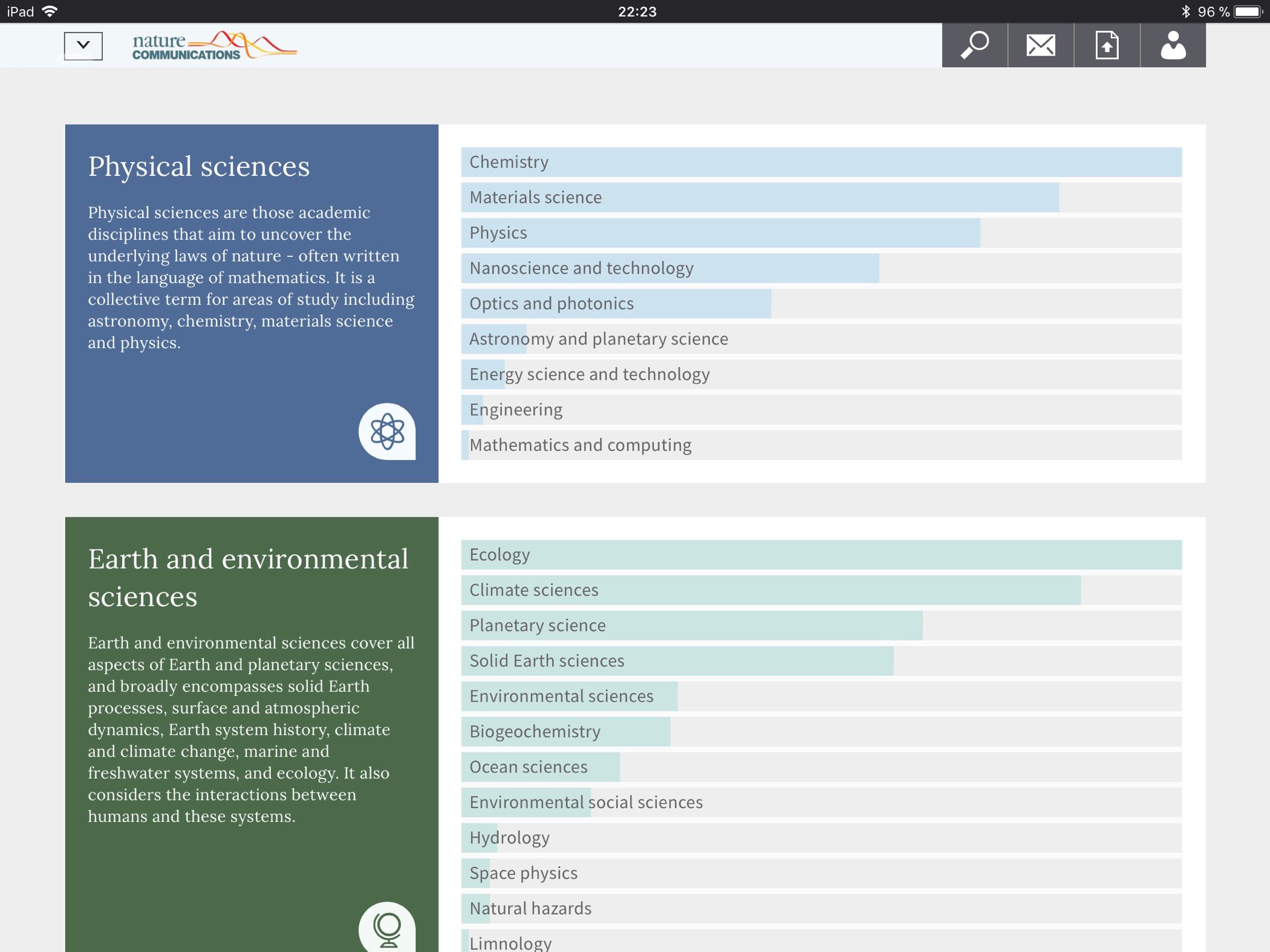
Task: Open the search magnifier icon
Action: pyautogui.click(x=974, y=45)
